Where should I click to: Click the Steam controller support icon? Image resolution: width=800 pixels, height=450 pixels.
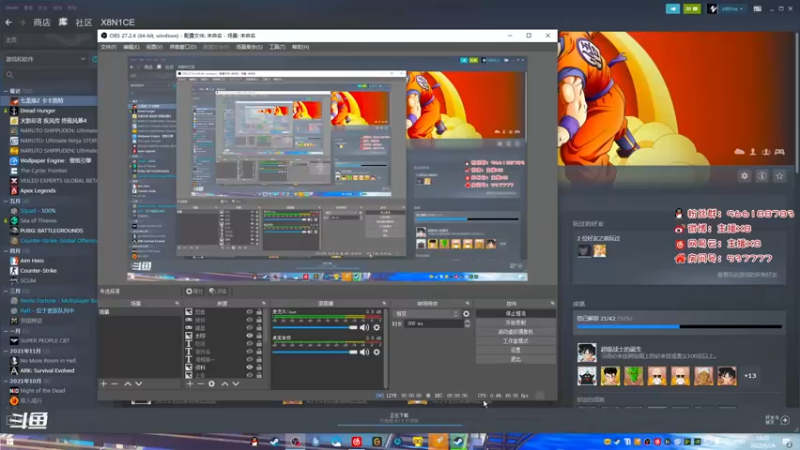click(780, 152)
